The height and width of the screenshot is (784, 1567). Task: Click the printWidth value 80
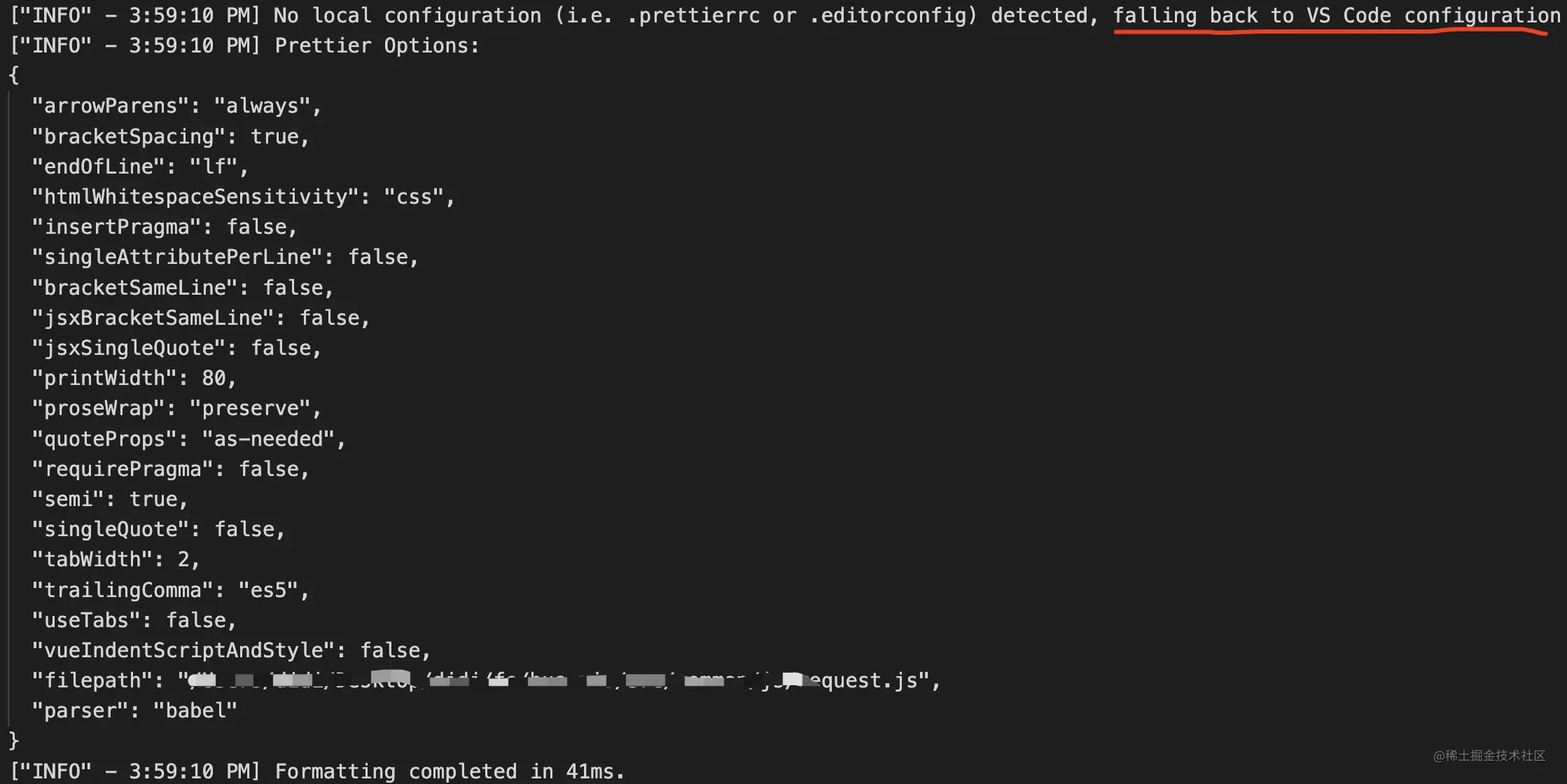(x=214, y=378)
